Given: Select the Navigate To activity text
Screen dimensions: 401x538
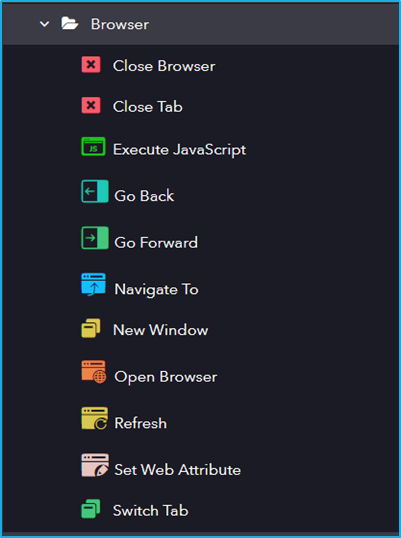Looking at the screenshot, I should [x=156, y=289].
